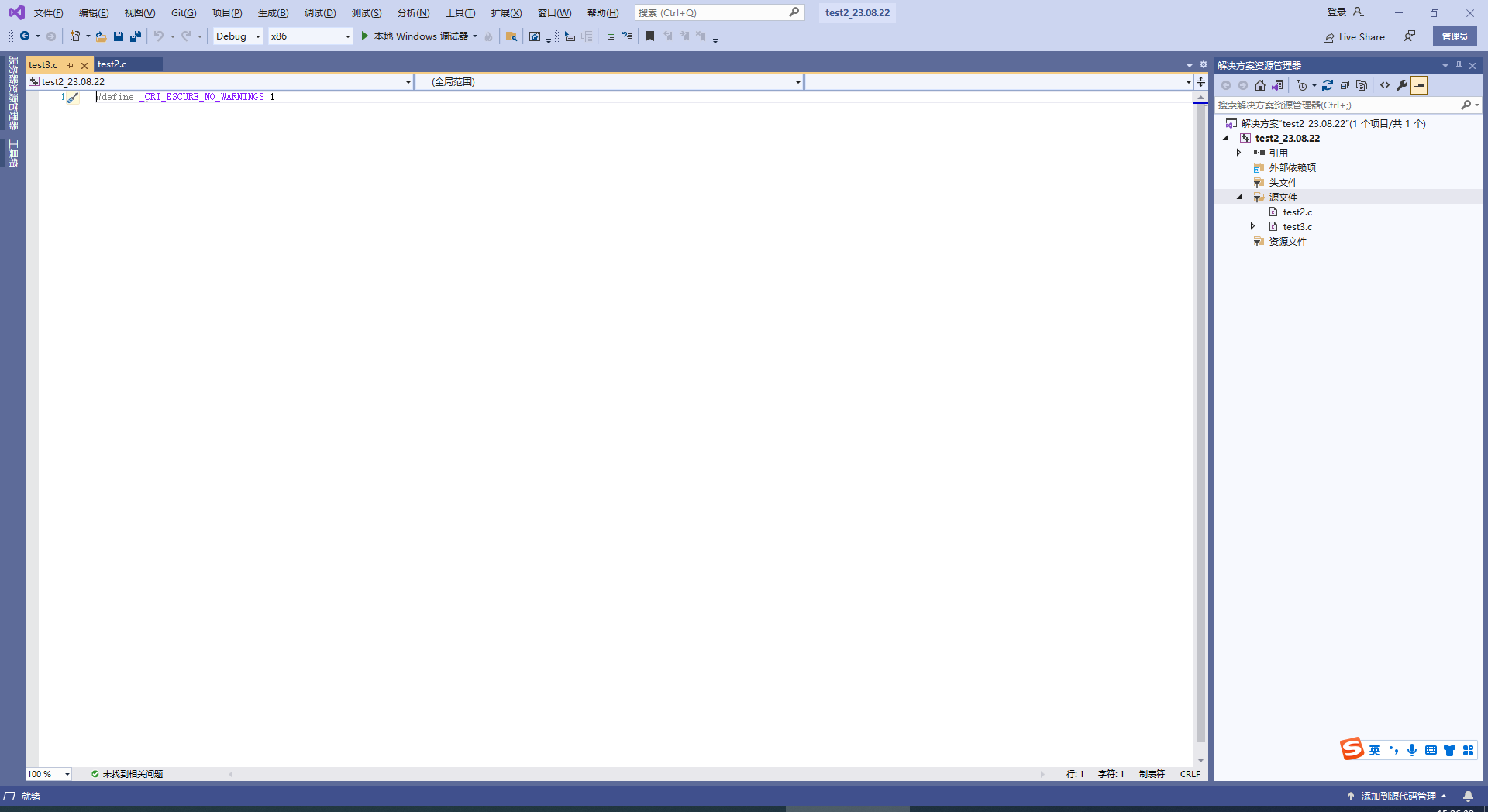Screen dimensions: 1488x812
Task: Open the 工具箱 side tab
Action: pos(13,153)
